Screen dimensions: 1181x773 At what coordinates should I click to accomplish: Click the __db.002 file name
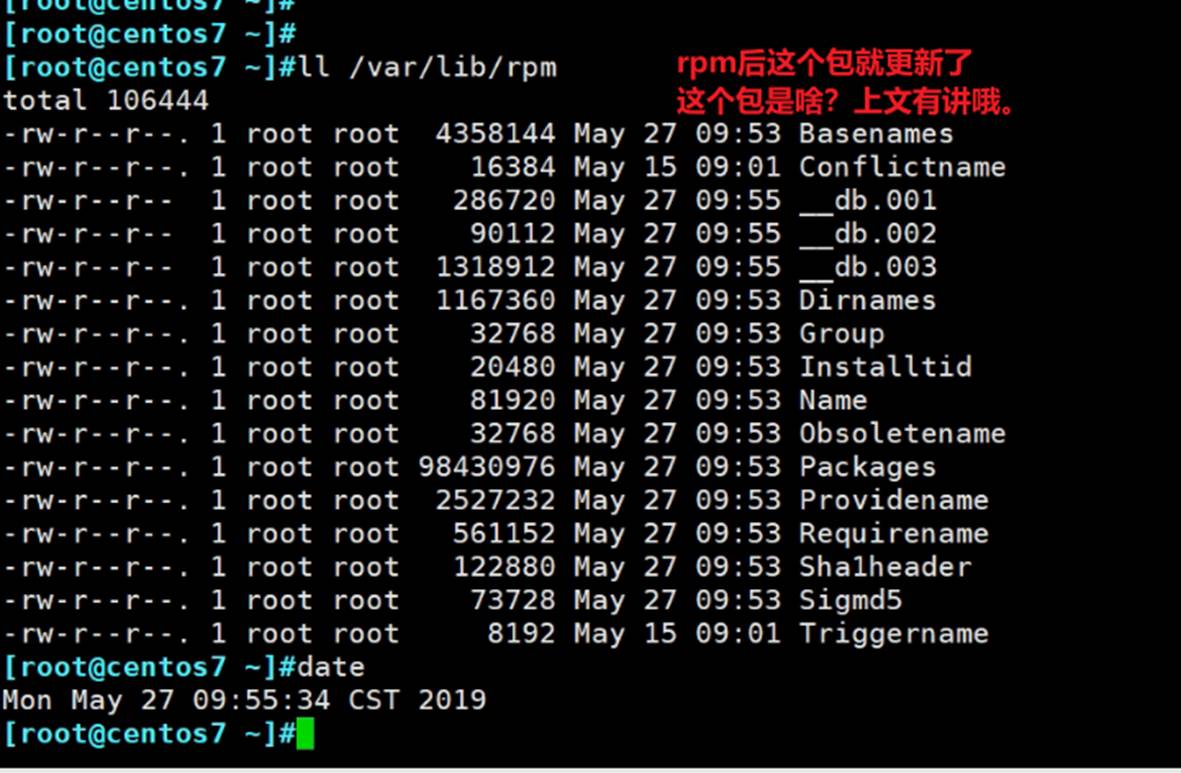point(867,234)
